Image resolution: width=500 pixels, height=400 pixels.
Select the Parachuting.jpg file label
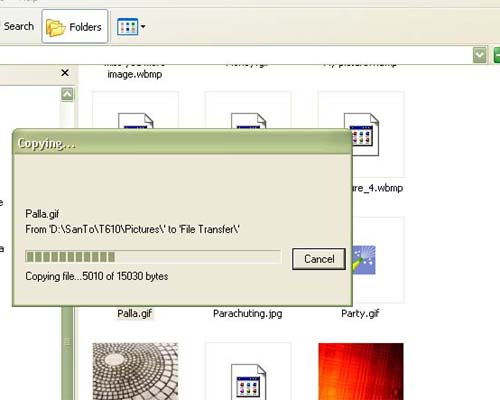tap(248, 313)
